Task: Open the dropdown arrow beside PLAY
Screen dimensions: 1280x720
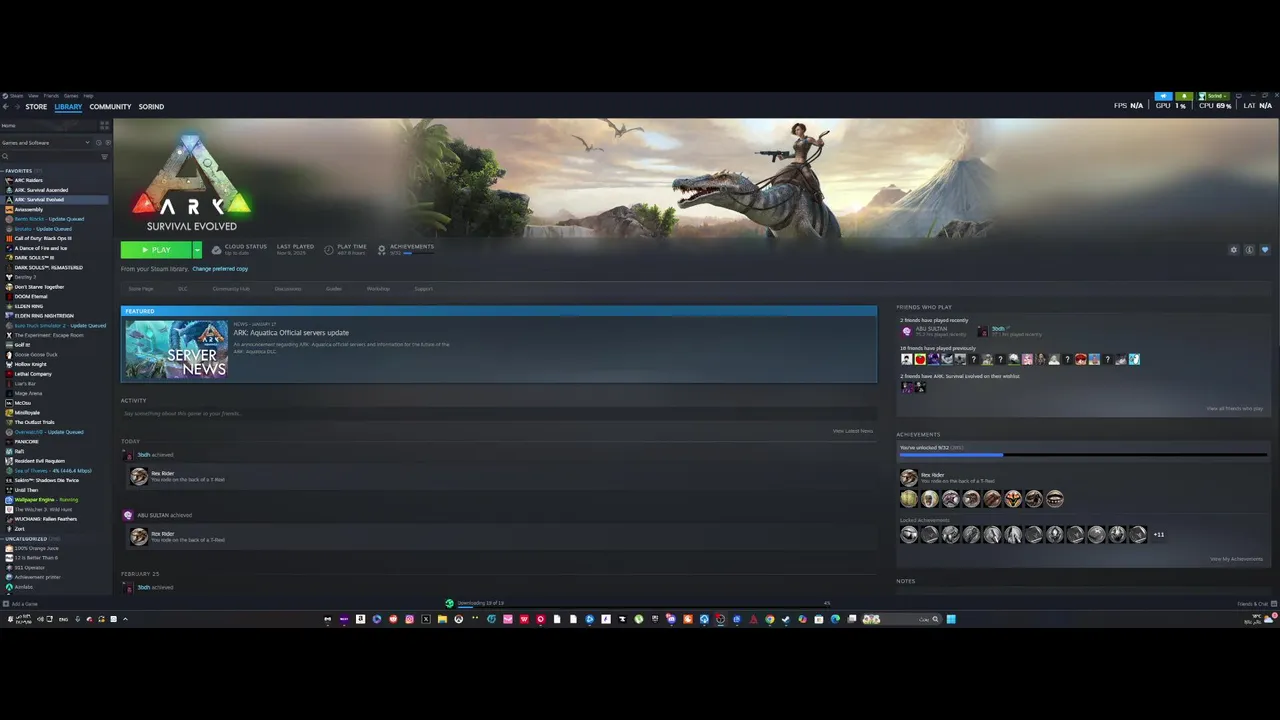Action: 197,250
